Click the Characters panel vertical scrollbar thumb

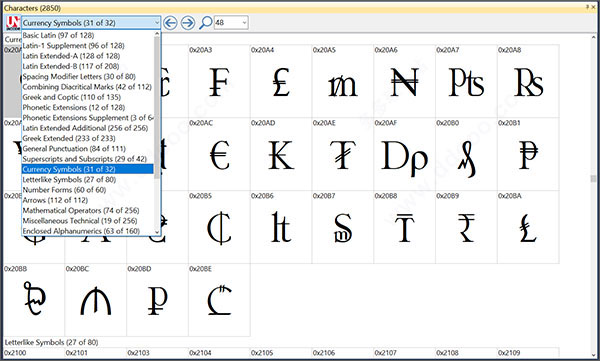point(593,179)
